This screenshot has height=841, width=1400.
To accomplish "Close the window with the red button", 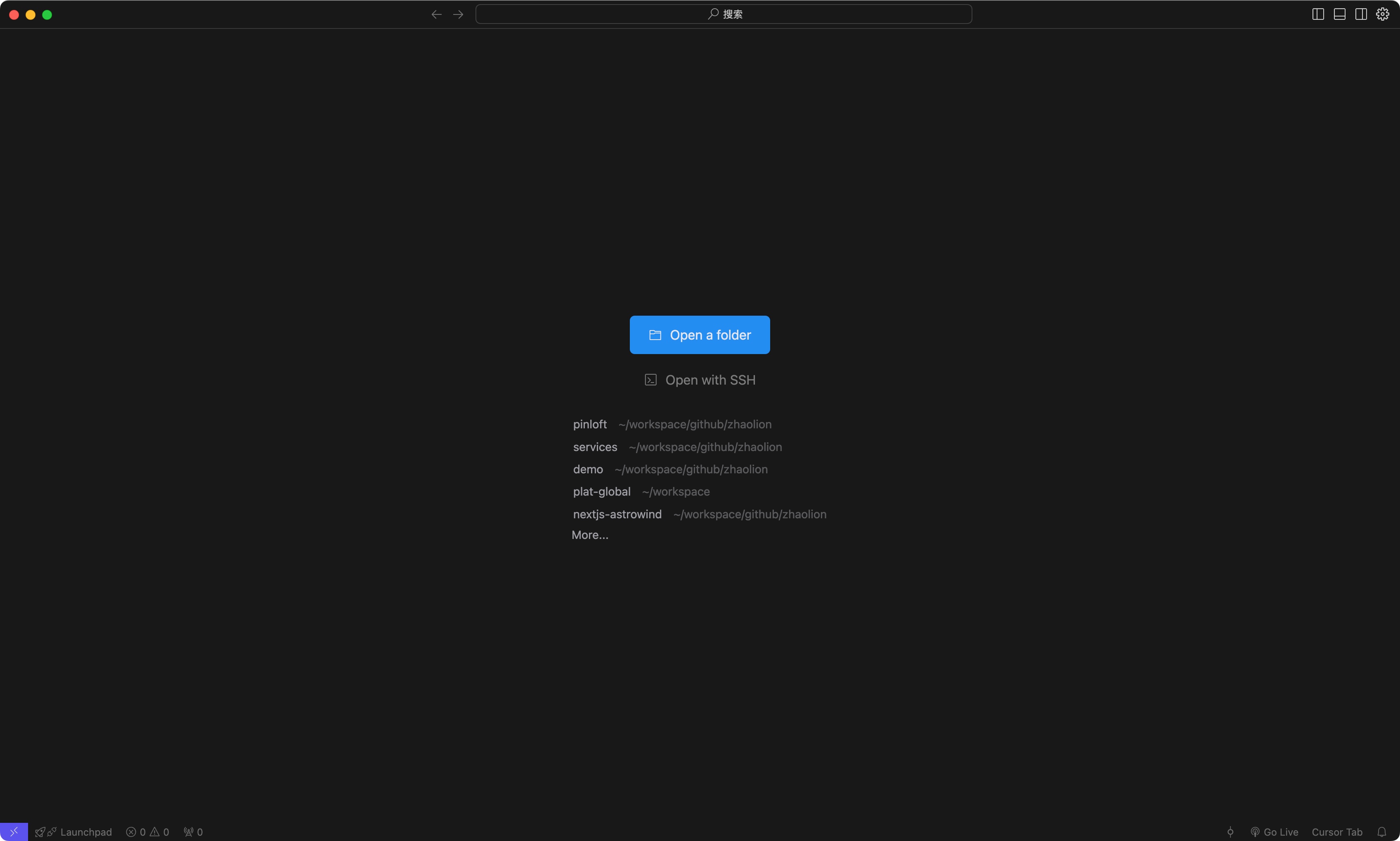I will (x=14, y=15).
